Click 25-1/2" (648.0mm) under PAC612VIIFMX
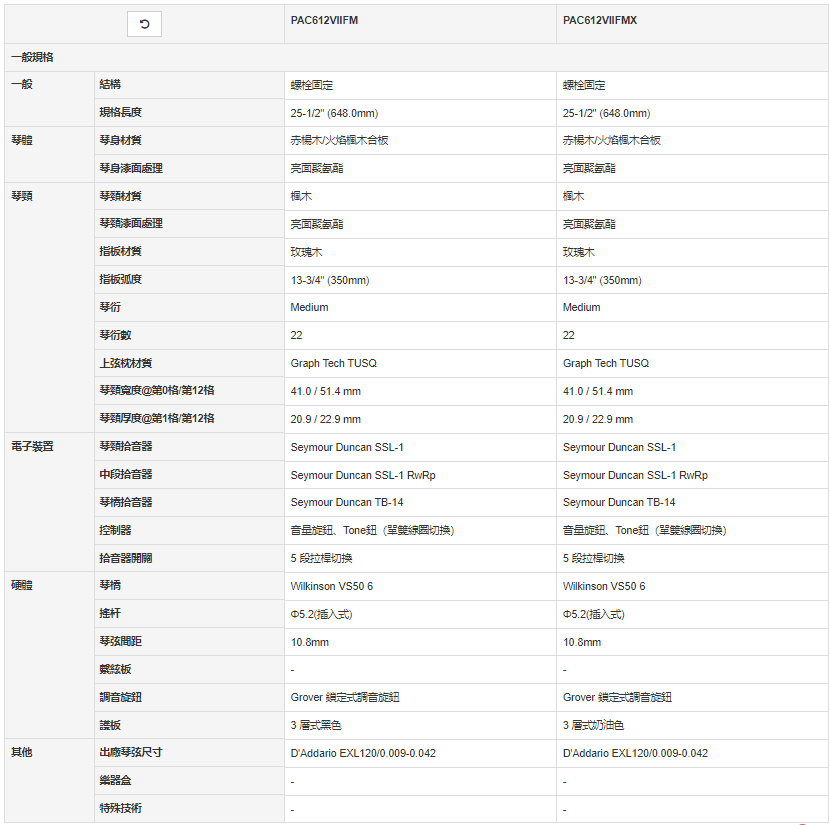Viewport: 830px width, 825px height. (607, 113)
